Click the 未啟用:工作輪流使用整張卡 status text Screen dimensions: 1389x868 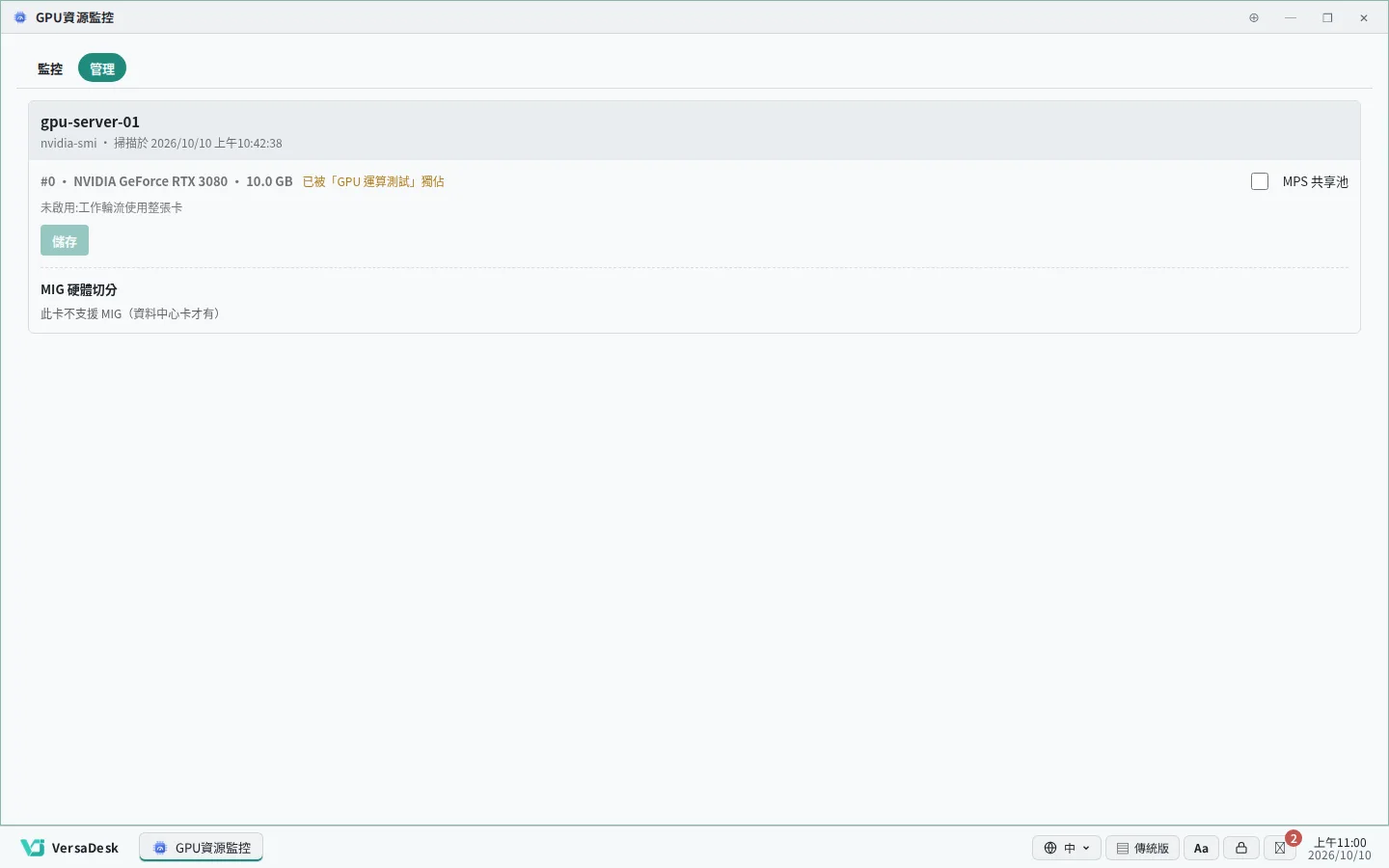pyautogui.click(x=111, y=207)
